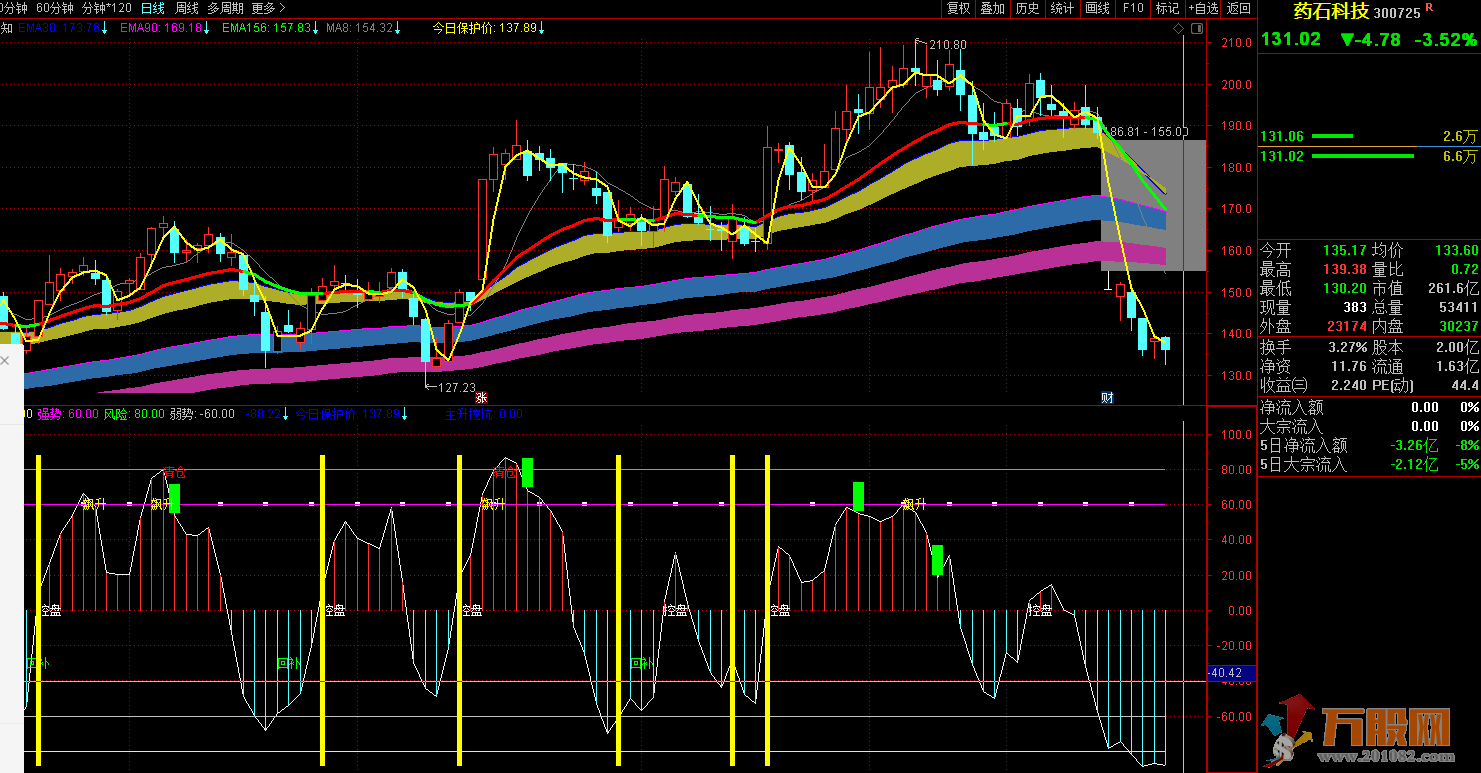Click the 5日大宗流入 -2.12亿 row
Image resolution: width=1481 pixels, height=773 pixels.
click(x=1368, y=465)
